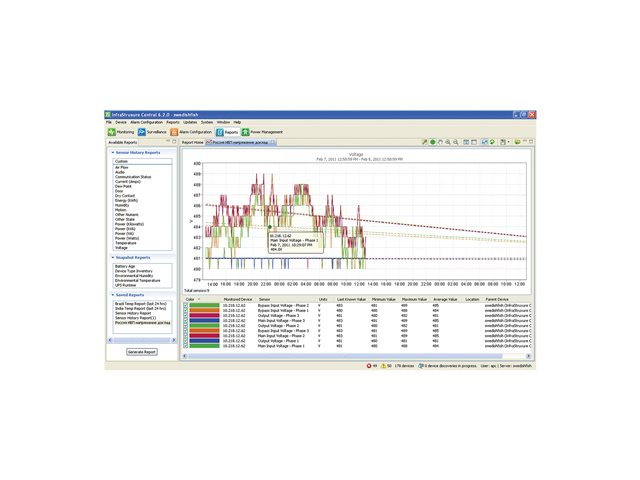Switch to Power Management perspective
This screenshot has height=480, width=640.
pos(263,131)
